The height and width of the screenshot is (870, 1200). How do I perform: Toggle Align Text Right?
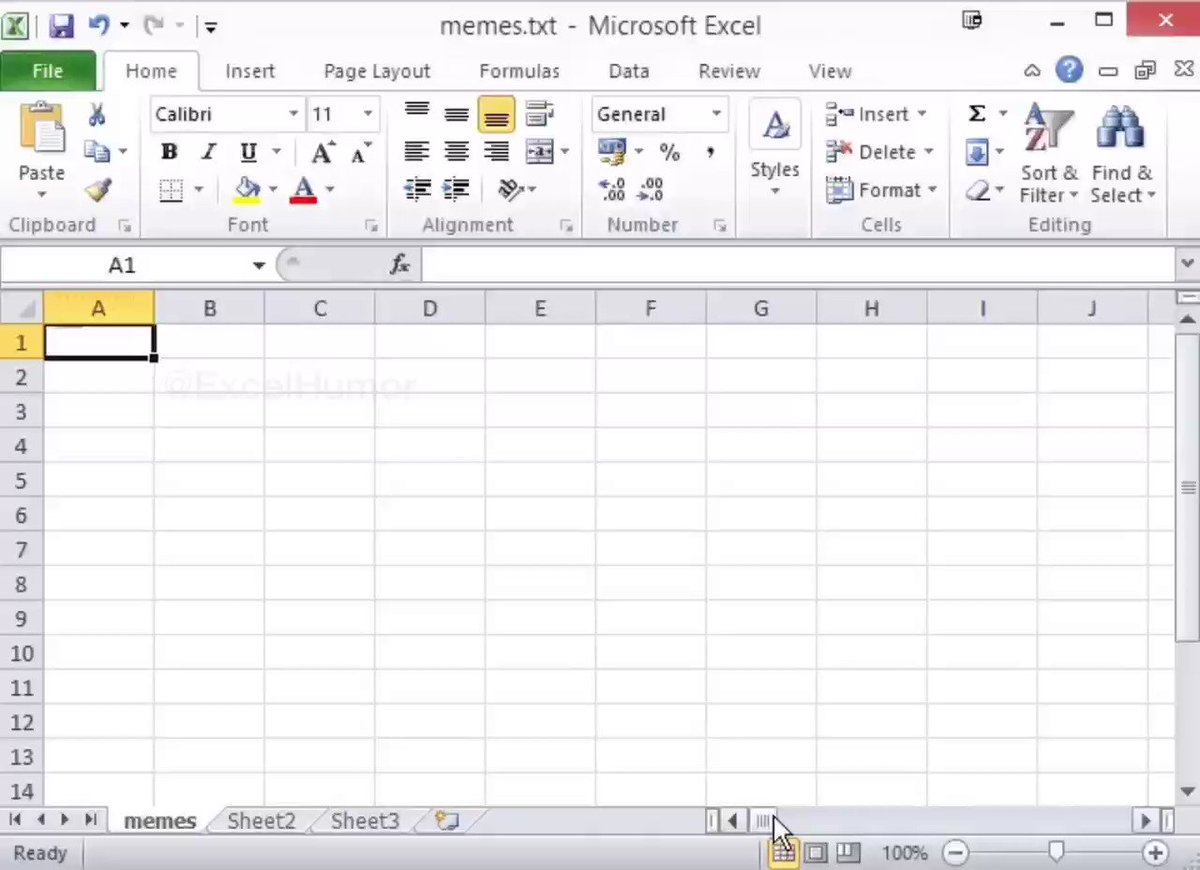coord(496,152)
